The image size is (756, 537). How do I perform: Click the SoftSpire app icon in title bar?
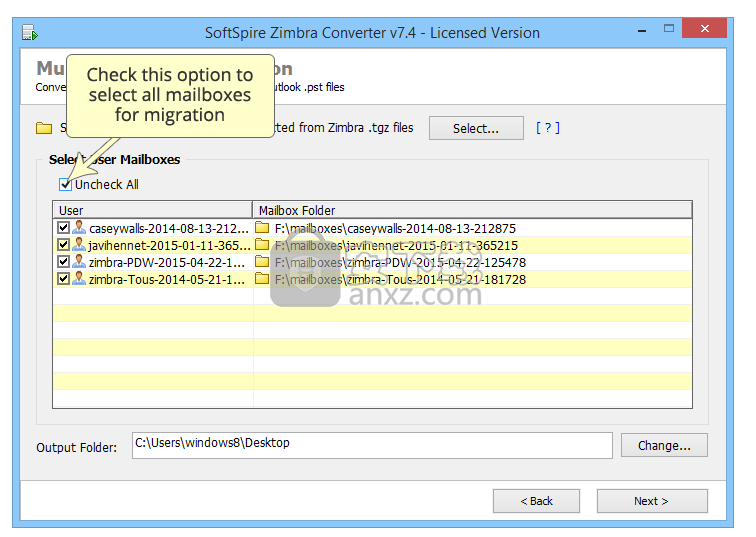30,33
